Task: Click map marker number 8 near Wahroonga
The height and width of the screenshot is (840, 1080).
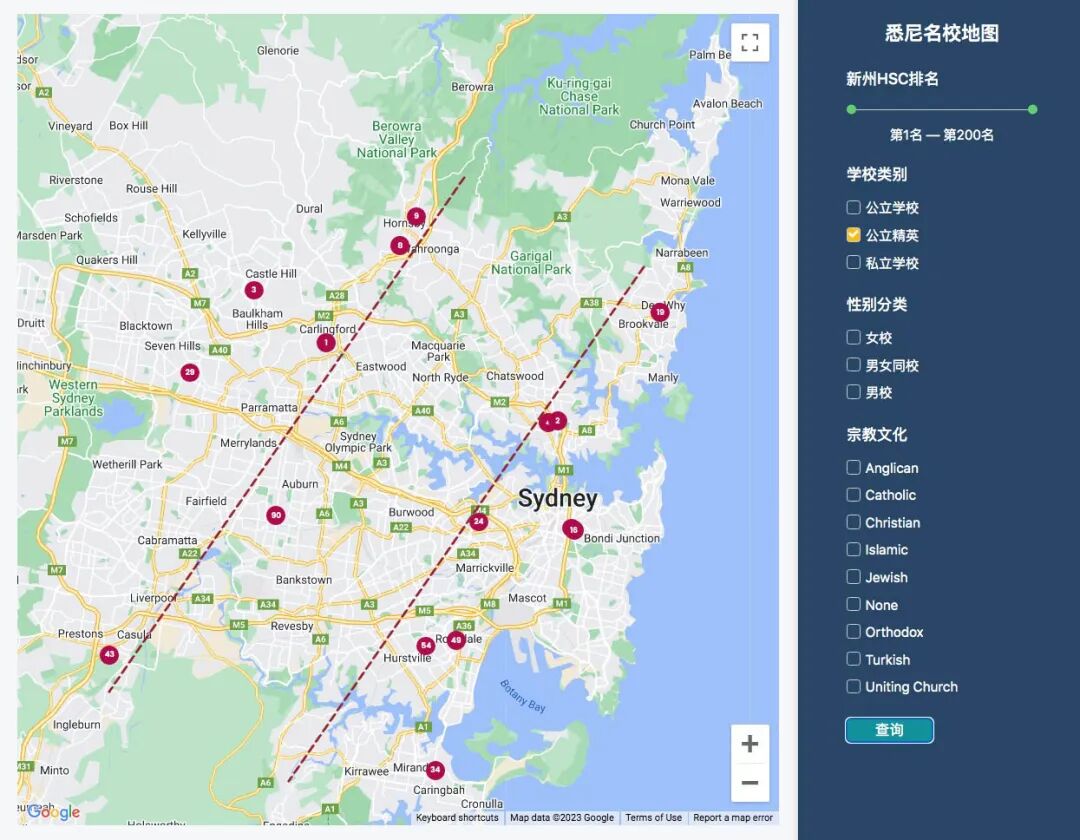Action: pos(399,245)
